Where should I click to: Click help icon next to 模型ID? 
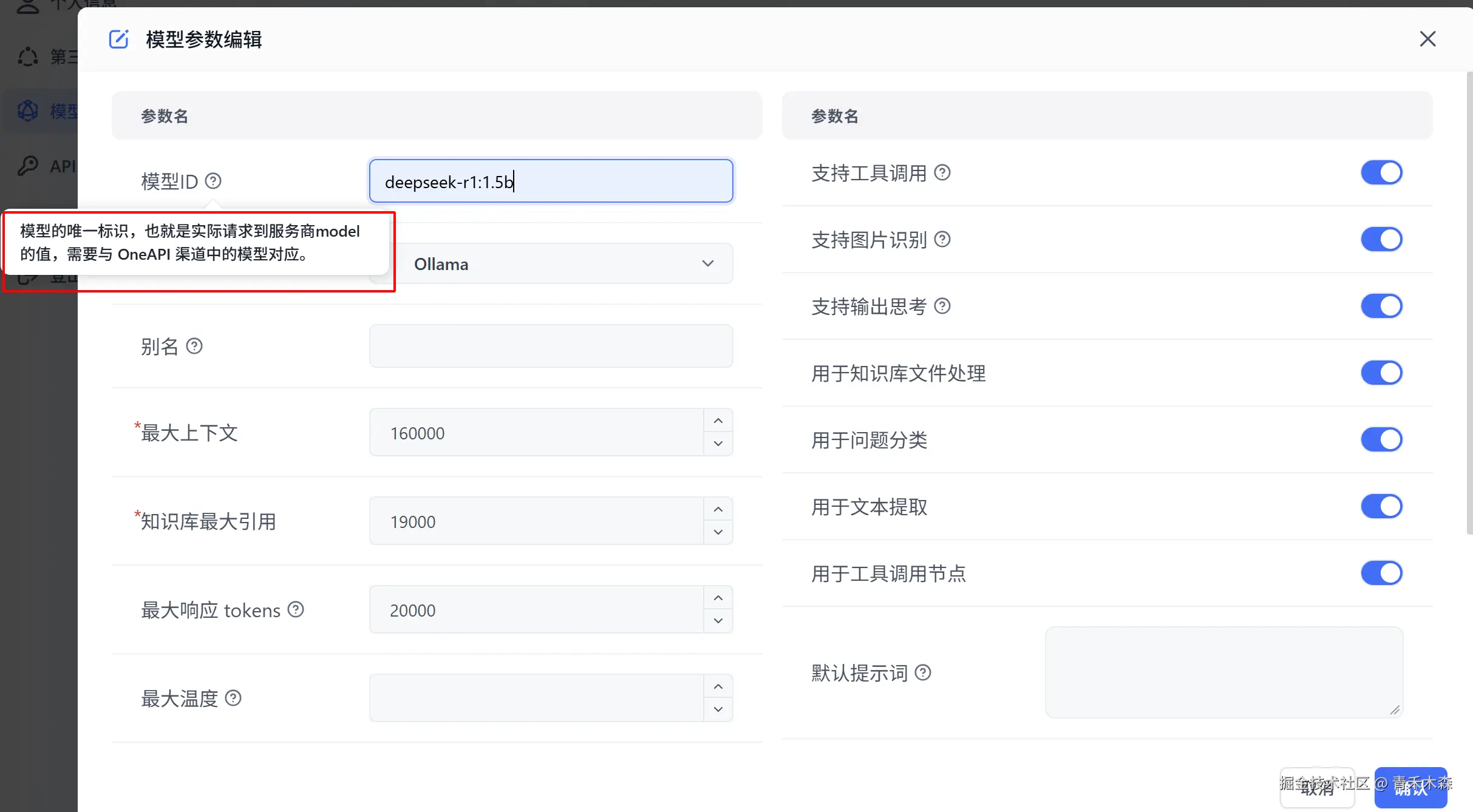coord(213,181)
